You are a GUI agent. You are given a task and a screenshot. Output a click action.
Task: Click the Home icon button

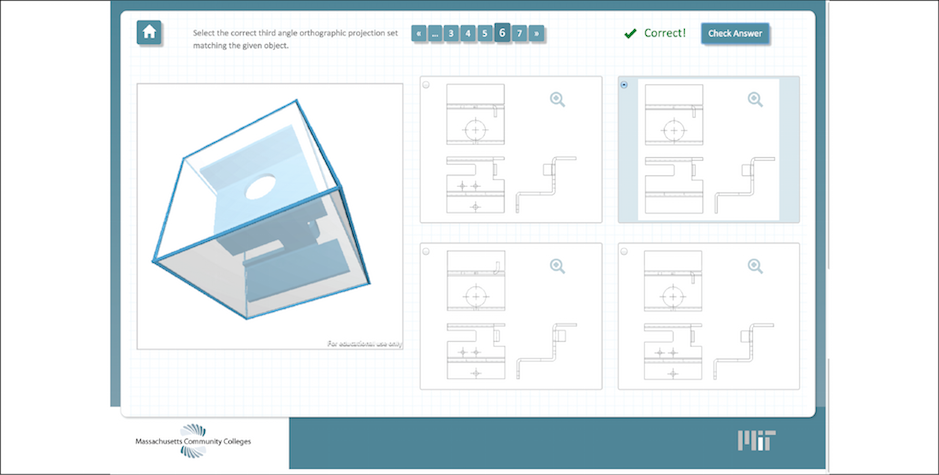149,32
